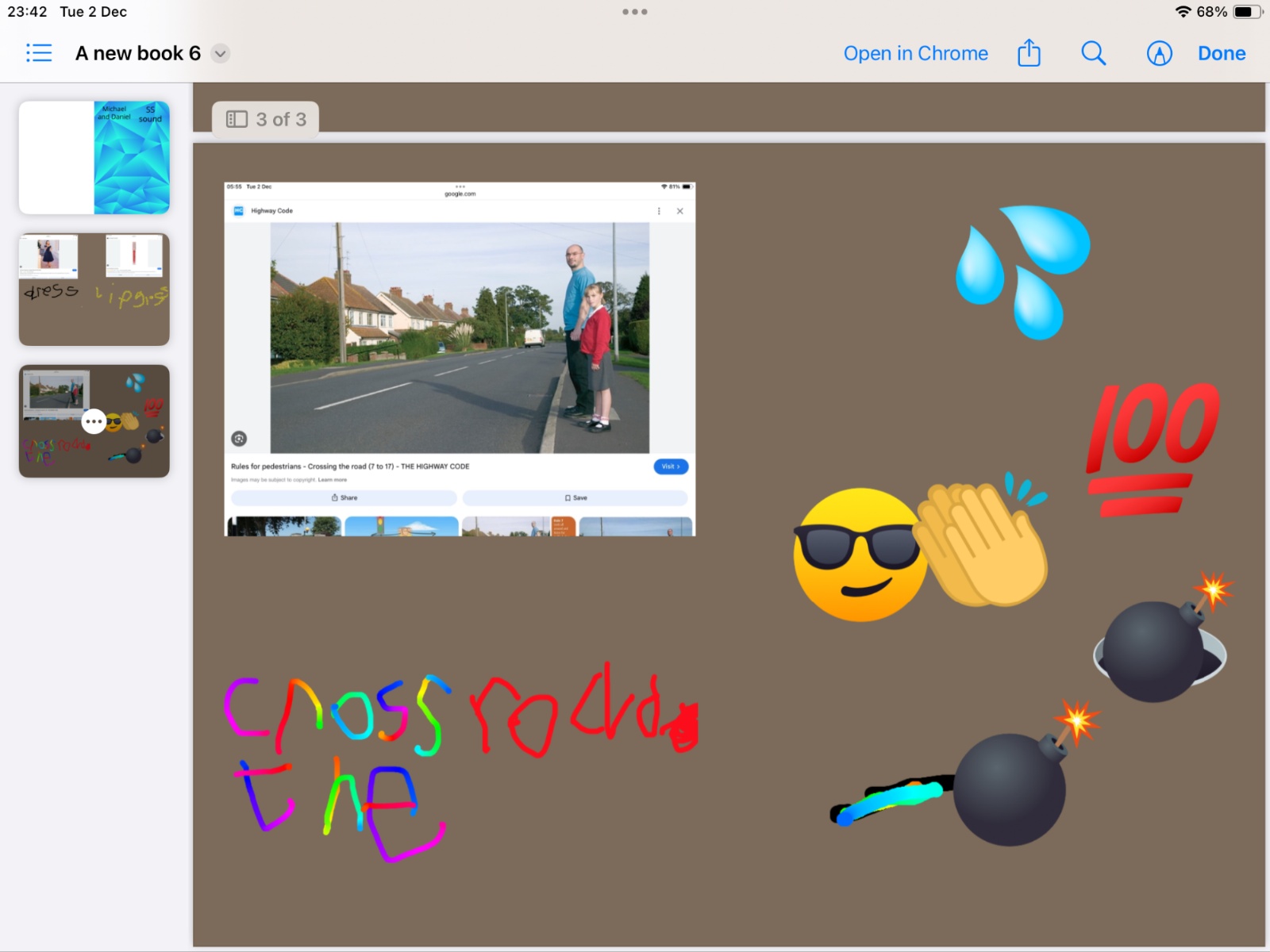Viewport: 1270px width, 952px height.
Task: Open the ellipsis menu on page 3 thumbnail
Action: click(x=94, y=421)
